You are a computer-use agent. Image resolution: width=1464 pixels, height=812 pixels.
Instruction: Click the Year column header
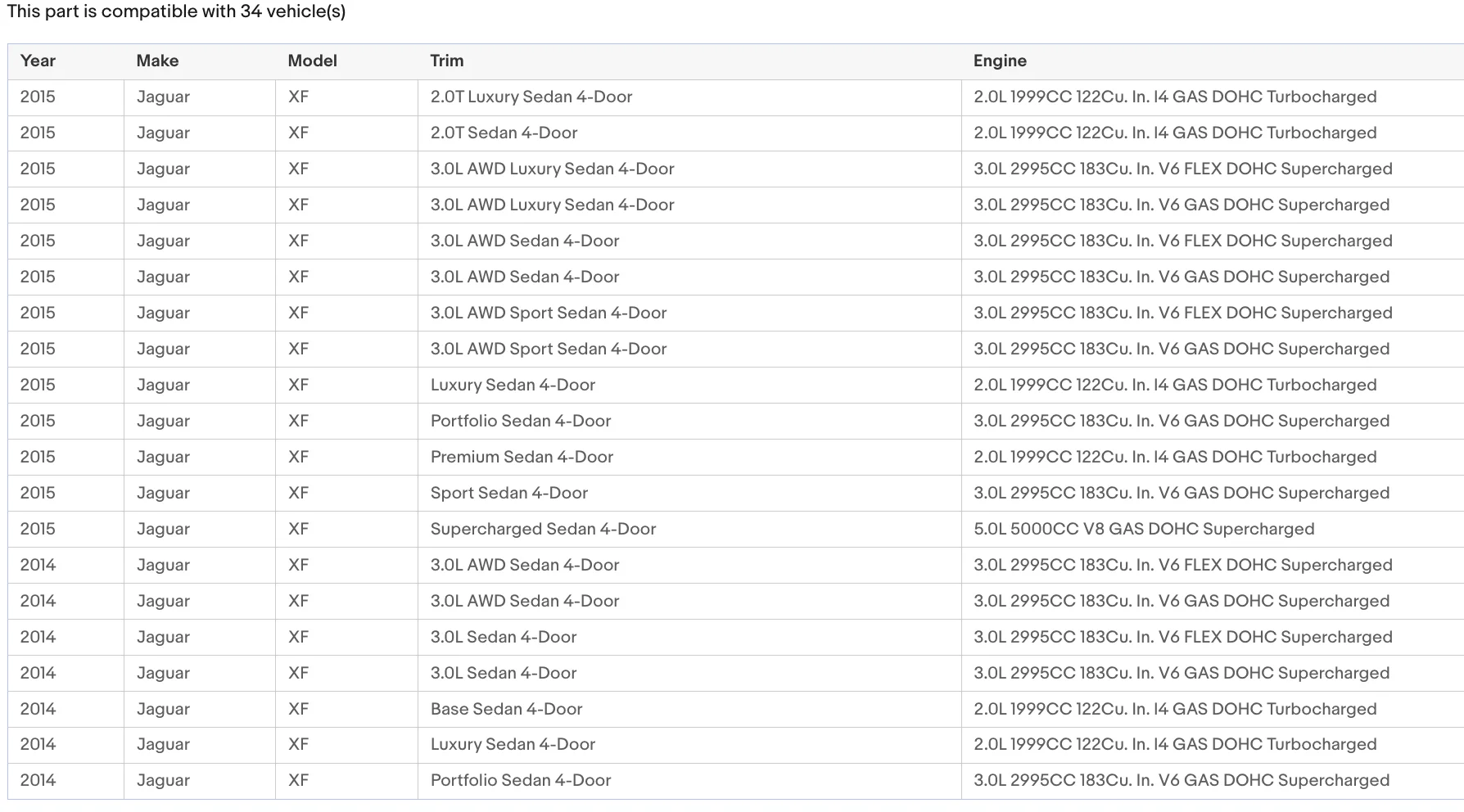(38, 61)
